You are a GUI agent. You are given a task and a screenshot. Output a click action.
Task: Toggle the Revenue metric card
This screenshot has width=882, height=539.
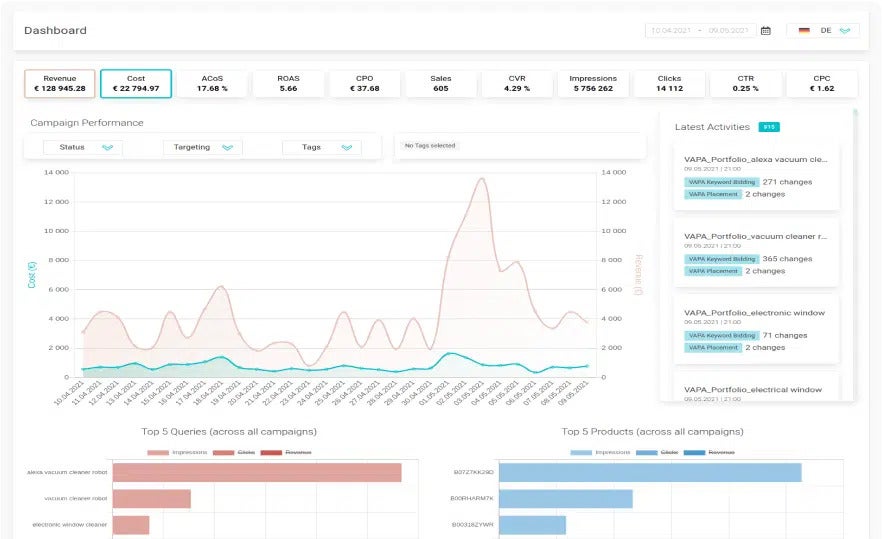point(59,83)
